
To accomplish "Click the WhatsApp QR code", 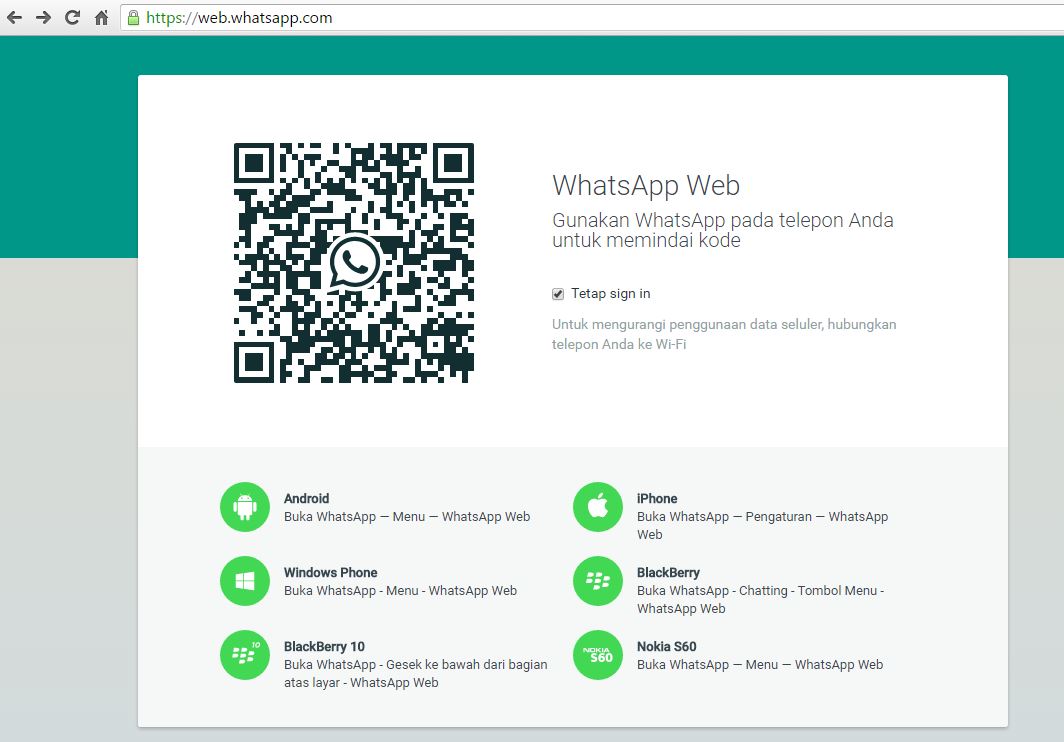I will [x=354, y=263].
